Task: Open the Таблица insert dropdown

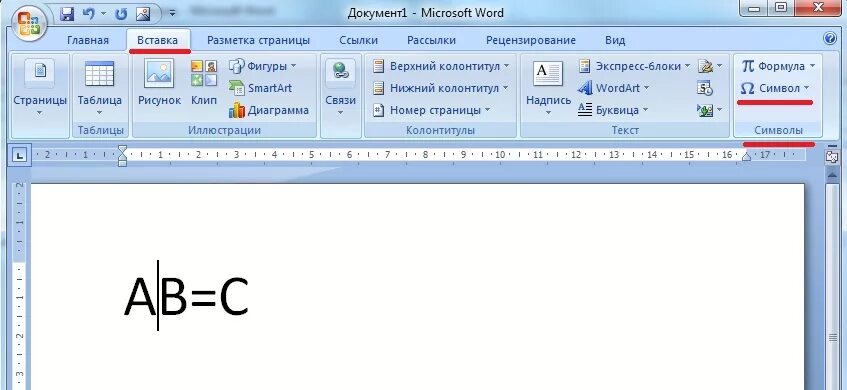Action: pos(99,88)
